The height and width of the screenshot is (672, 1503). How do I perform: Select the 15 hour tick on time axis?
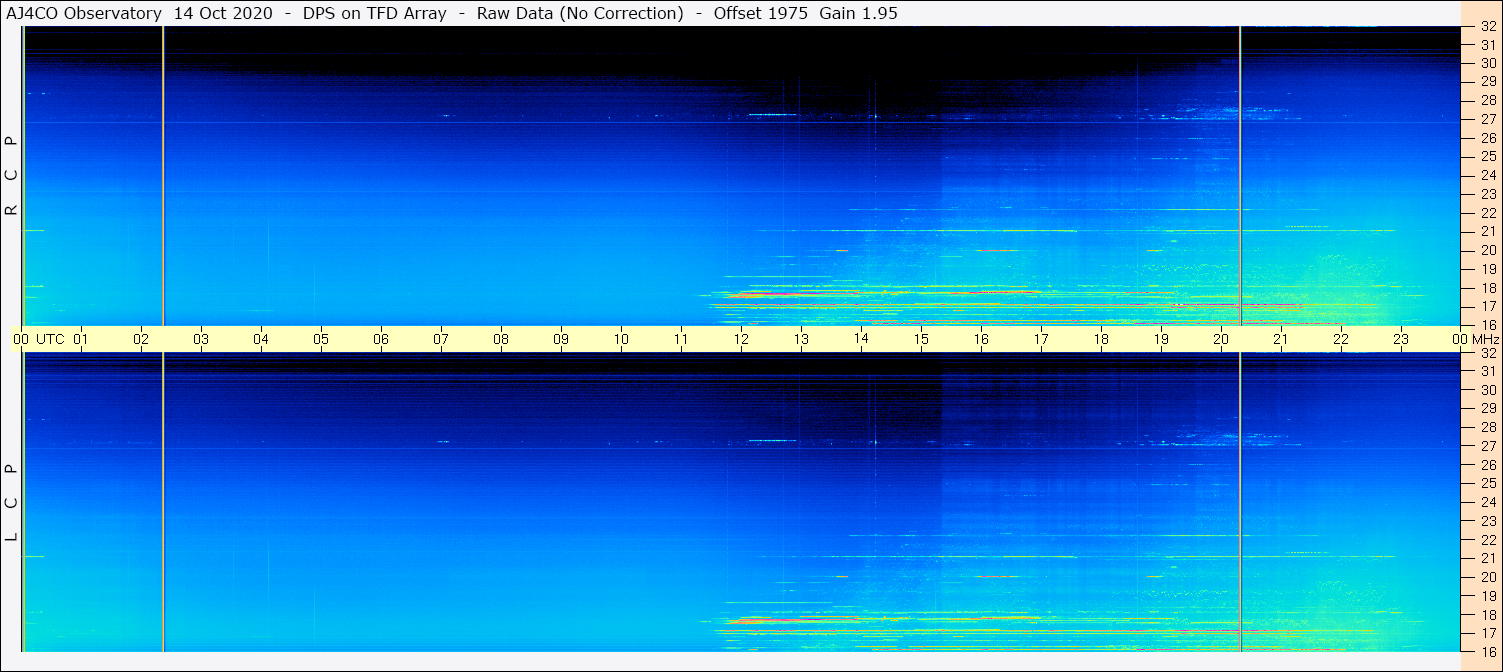921,339
